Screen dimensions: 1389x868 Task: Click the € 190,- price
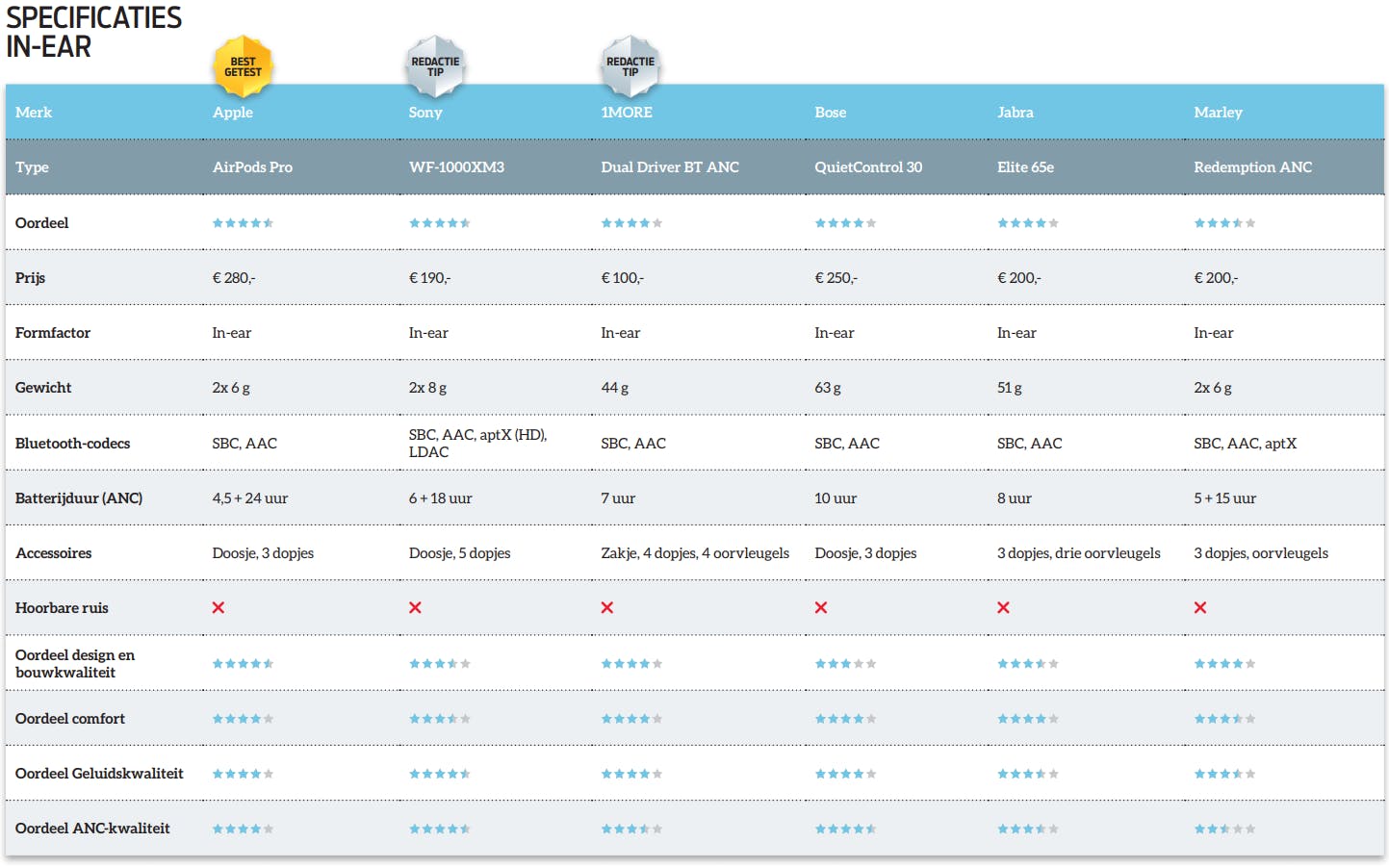pos(429,278)
